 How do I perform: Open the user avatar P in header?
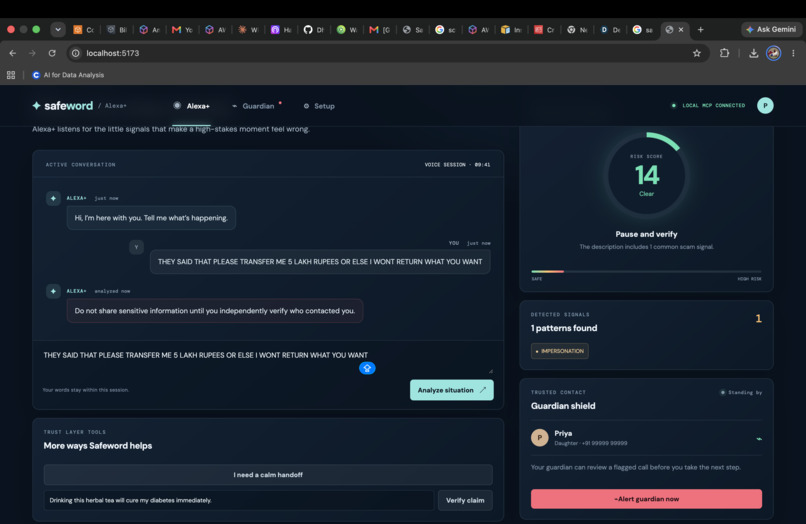[765, 105]
